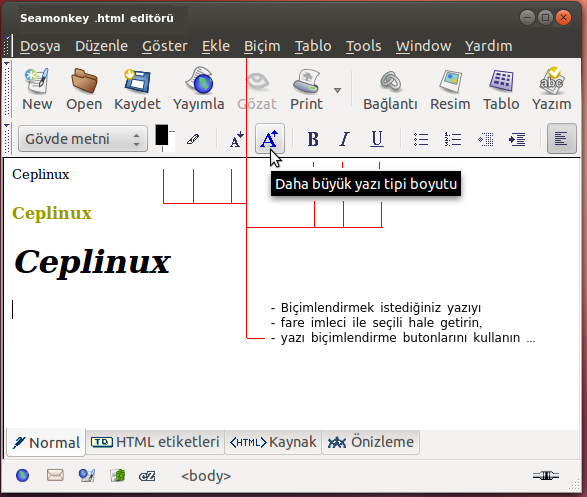This screenshot has height=497, width=587.
Task: Select the <body> tag in status bar
Action: tap(206, 476)
